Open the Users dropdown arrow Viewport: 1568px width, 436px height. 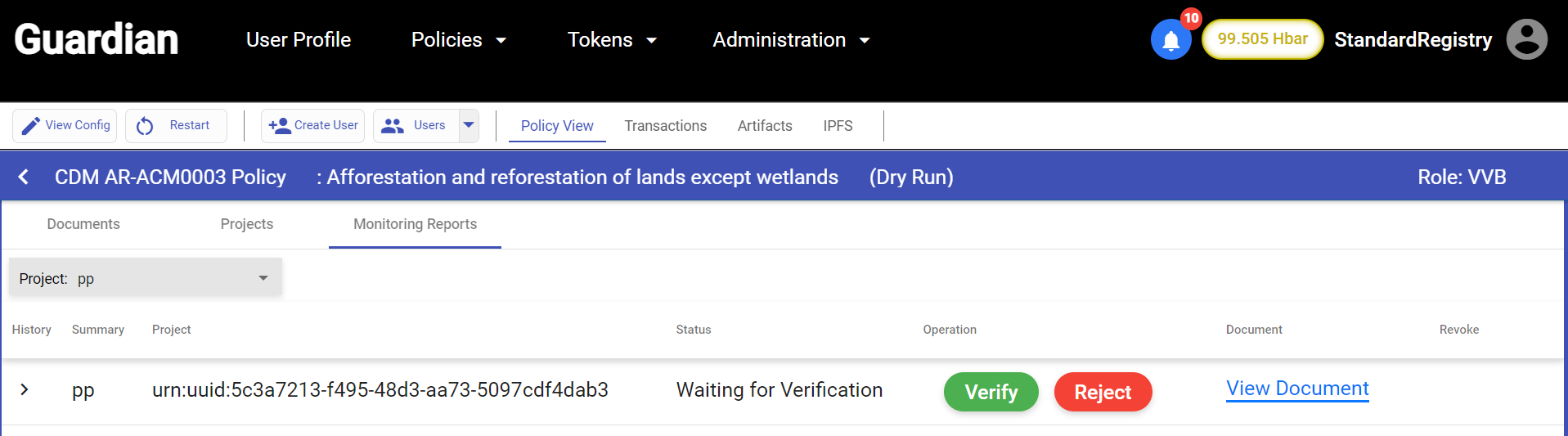pyautogui.click(x=469, y=125)
